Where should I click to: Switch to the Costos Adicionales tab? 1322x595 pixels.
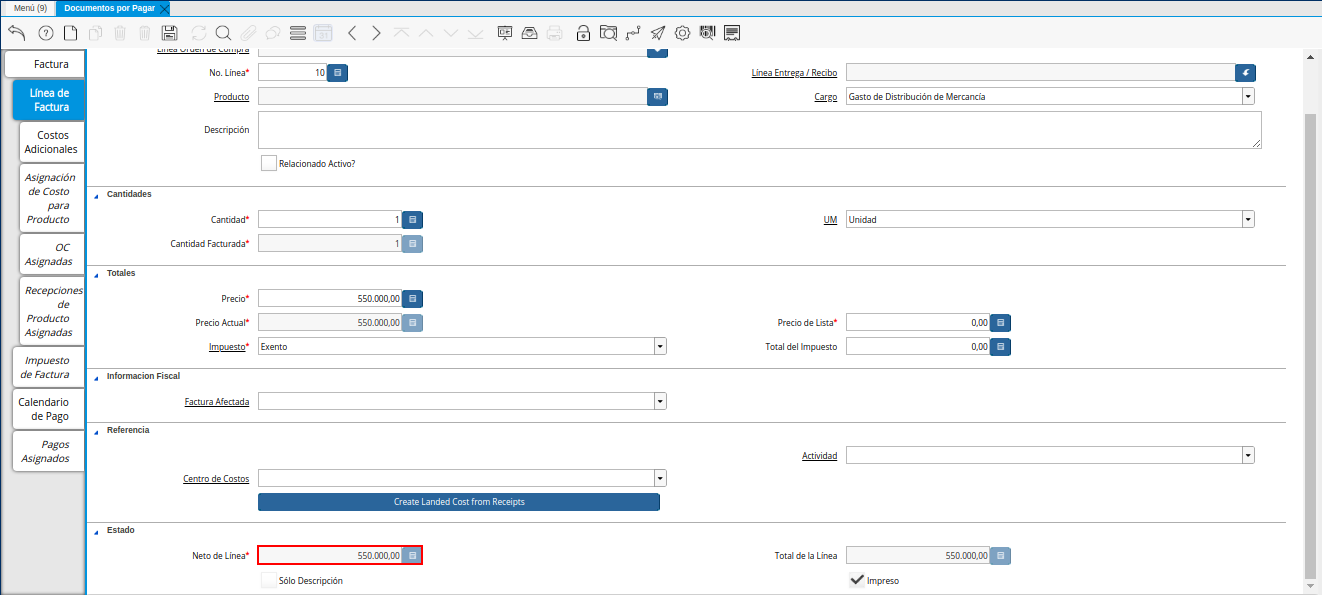coord(51,142)
